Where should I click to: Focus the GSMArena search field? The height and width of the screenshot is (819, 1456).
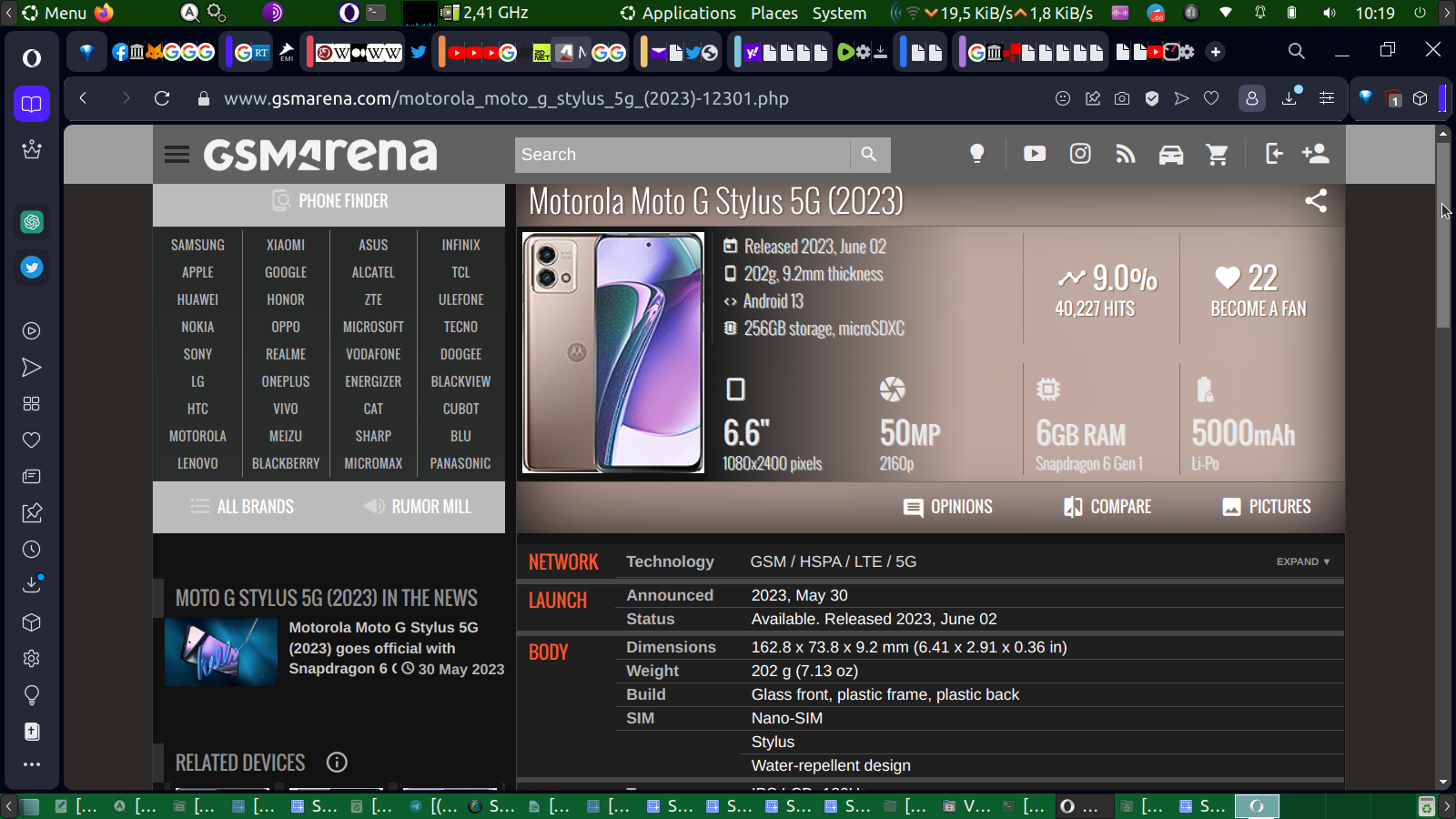click(x=682, y=155)
